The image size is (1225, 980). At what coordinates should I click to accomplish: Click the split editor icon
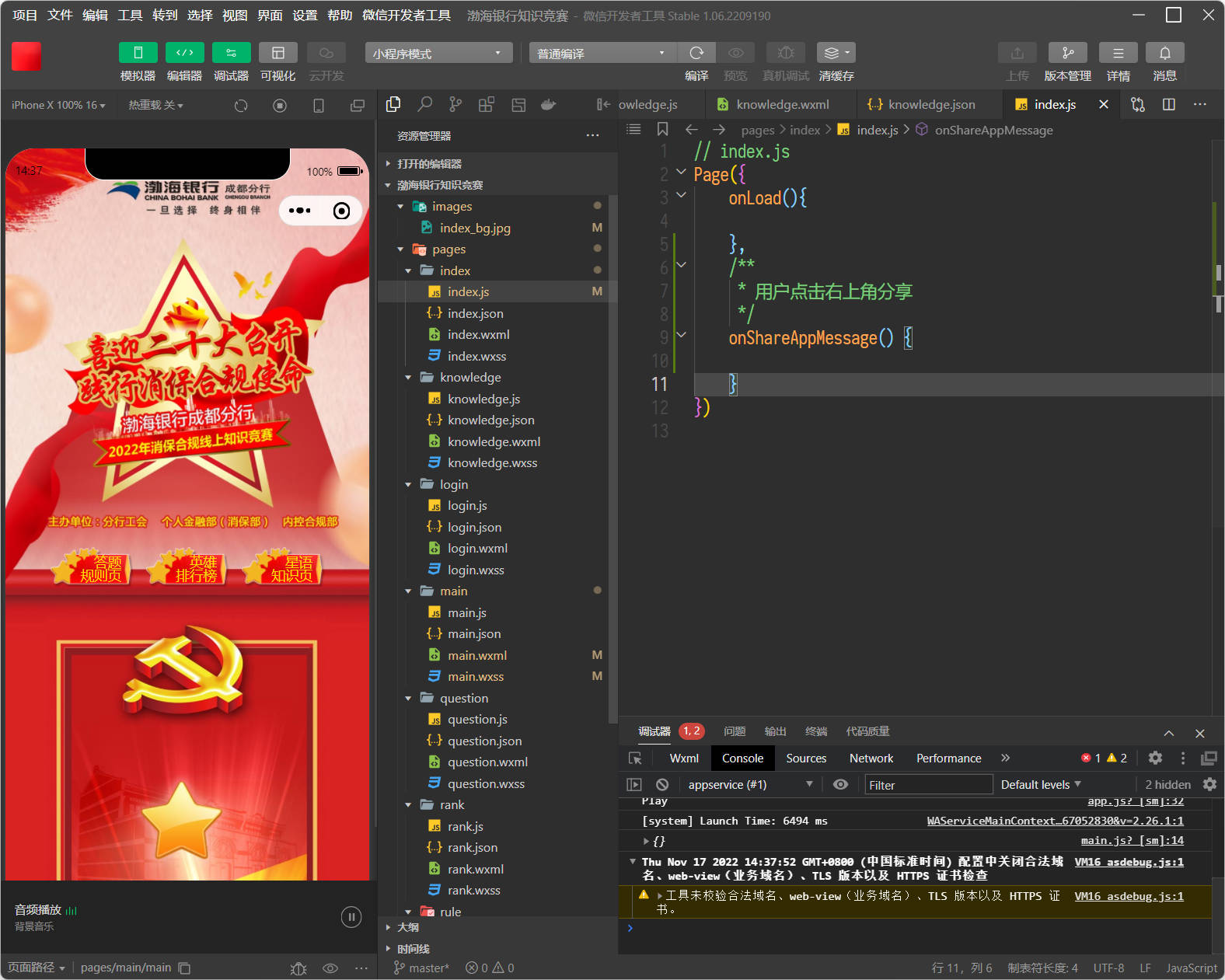[x=1168, y=104]
